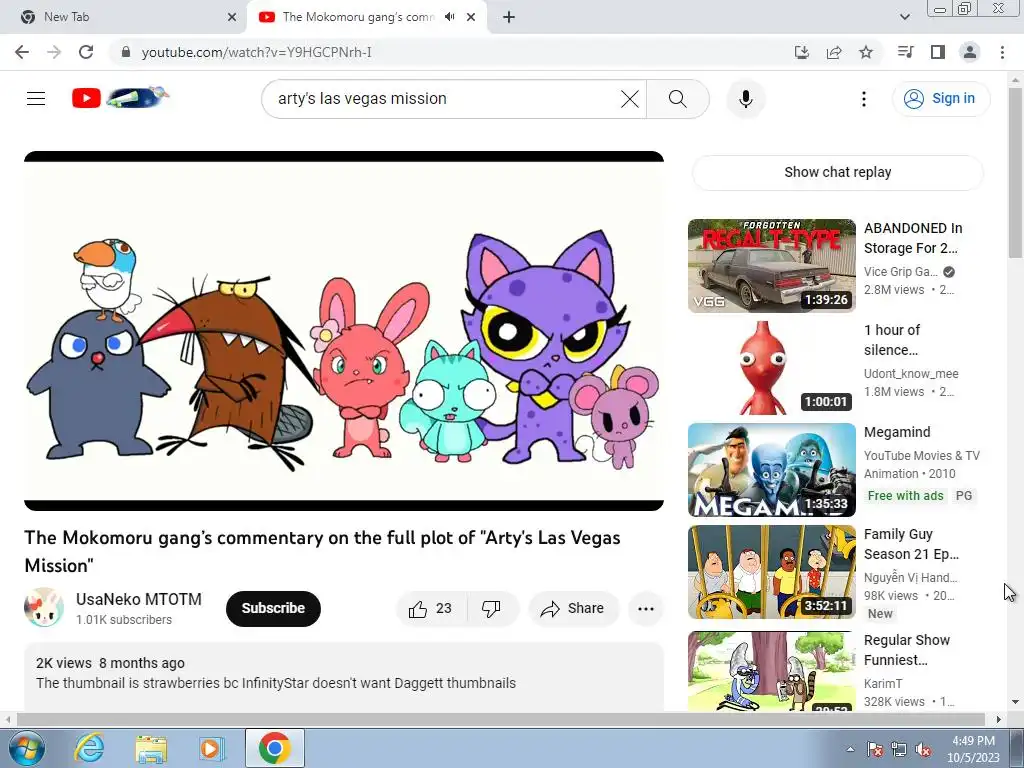This screenshot has height=768, width=1024.
Task: Click the video player area
Action: tap(344, 331)
